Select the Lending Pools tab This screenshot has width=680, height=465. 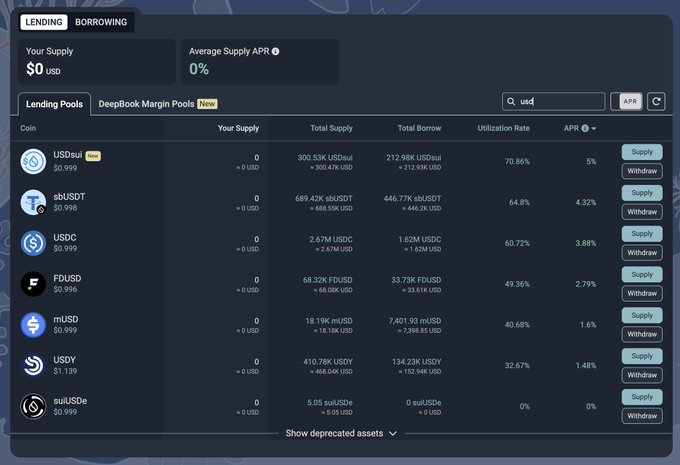pos(54,104)
